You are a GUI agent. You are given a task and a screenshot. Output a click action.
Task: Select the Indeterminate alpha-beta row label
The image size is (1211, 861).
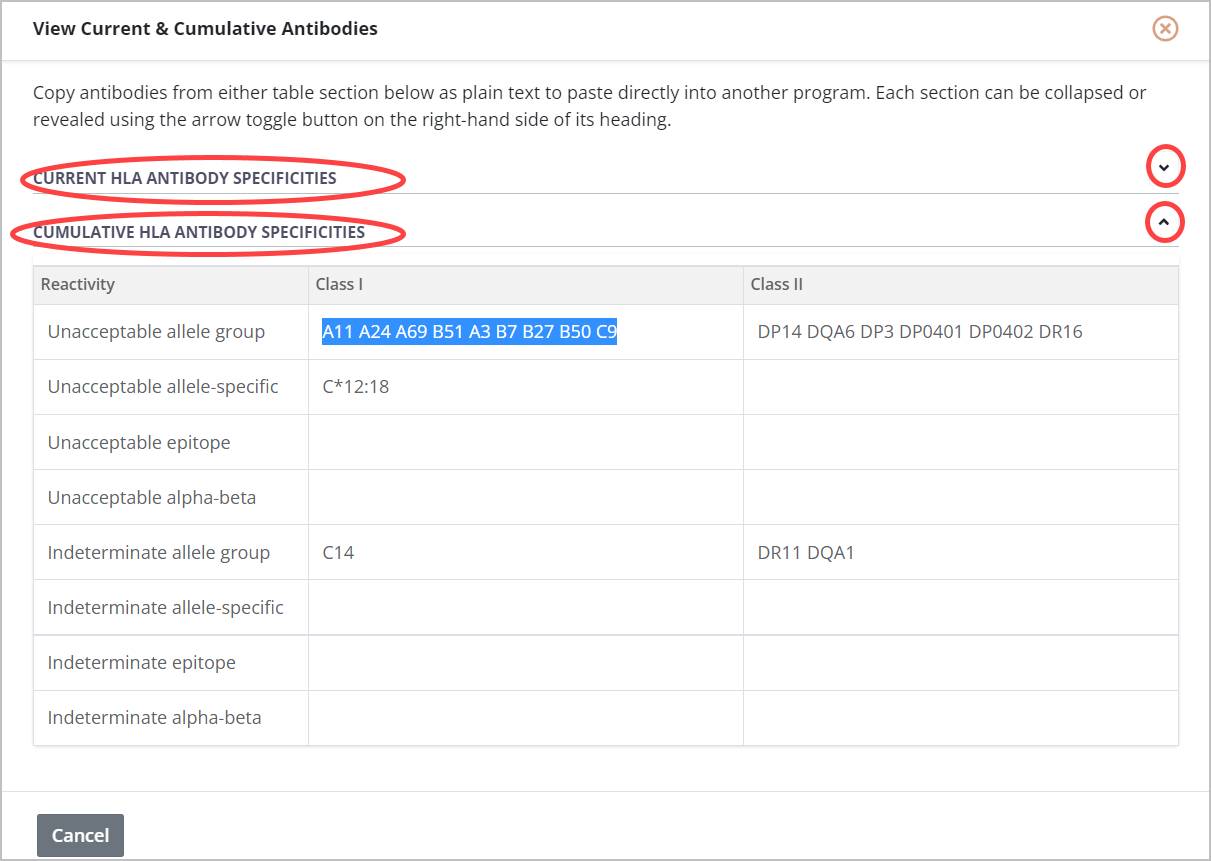(155, 717)
